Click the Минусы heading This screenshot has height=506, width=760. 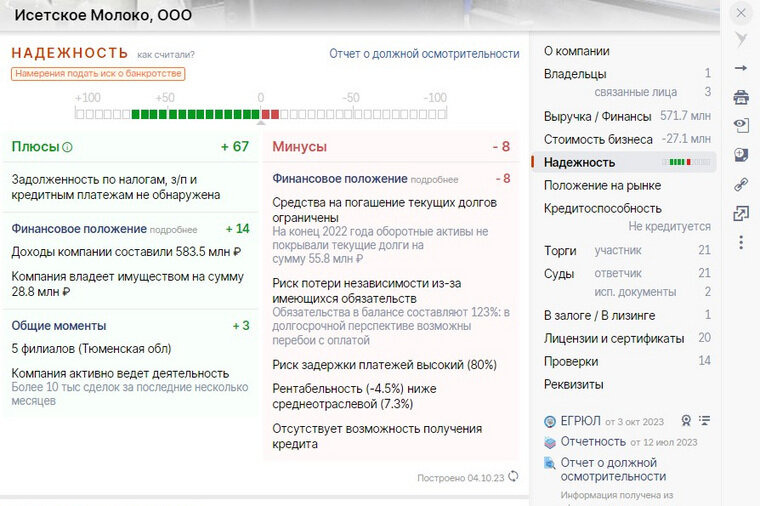(300, 146)
